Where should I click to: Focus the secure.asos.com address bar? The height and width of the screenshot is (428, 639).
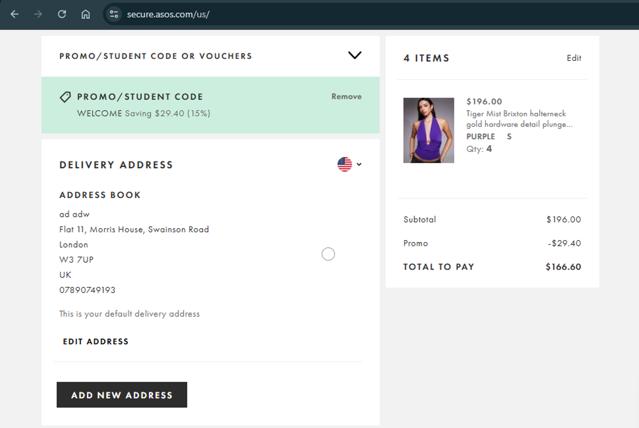300,15
